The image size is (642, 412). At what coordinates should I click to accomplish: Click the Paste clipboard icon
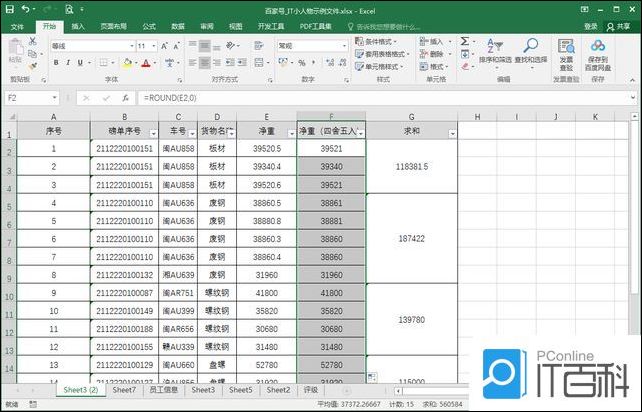pyautogui.click(x=16, y=48)
